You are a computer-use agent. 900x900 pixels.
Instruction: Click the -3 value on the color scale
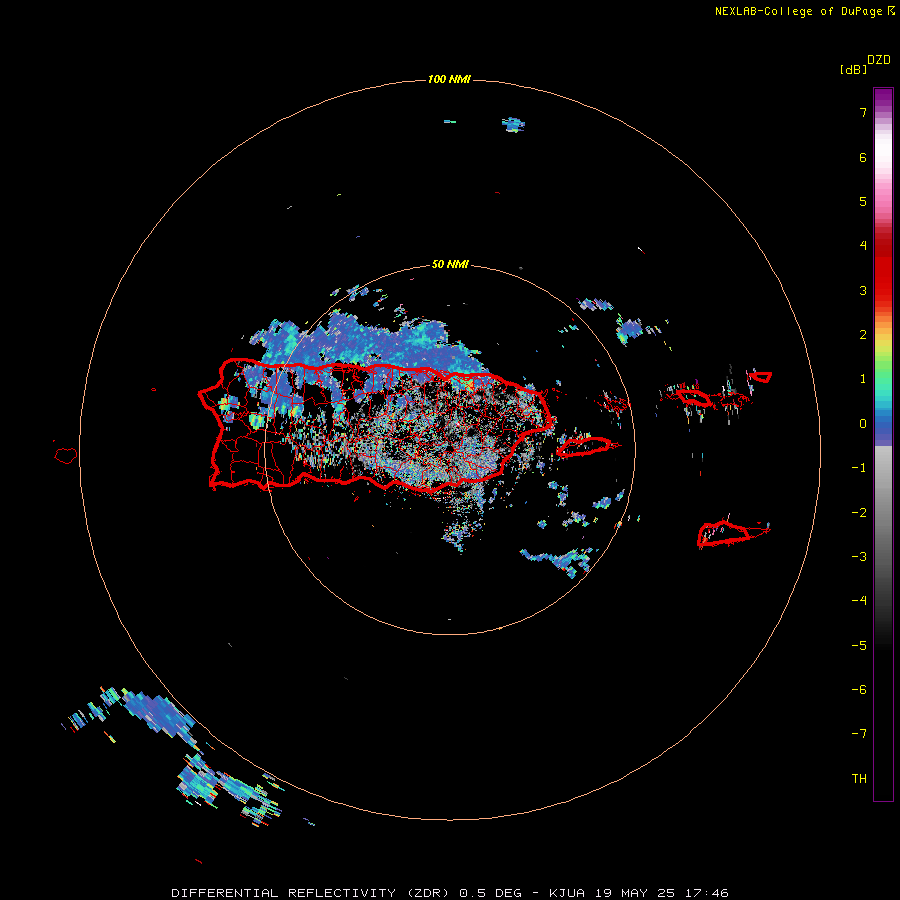pos(859,557)
